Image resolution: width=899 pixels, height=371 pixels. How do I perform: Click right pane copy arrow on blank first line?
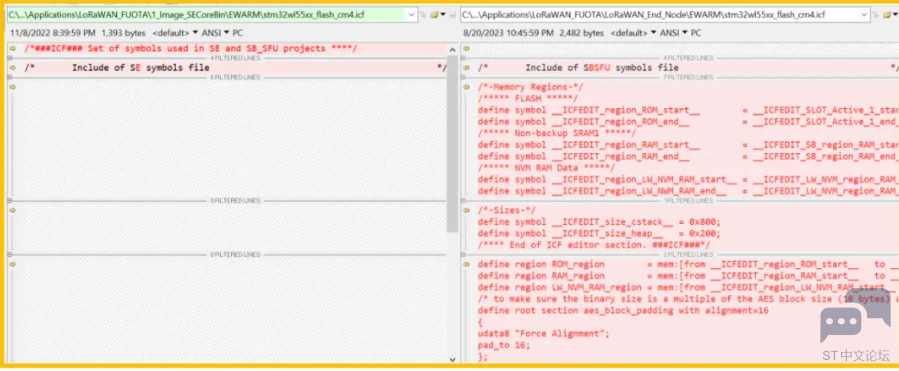(466, 49)
